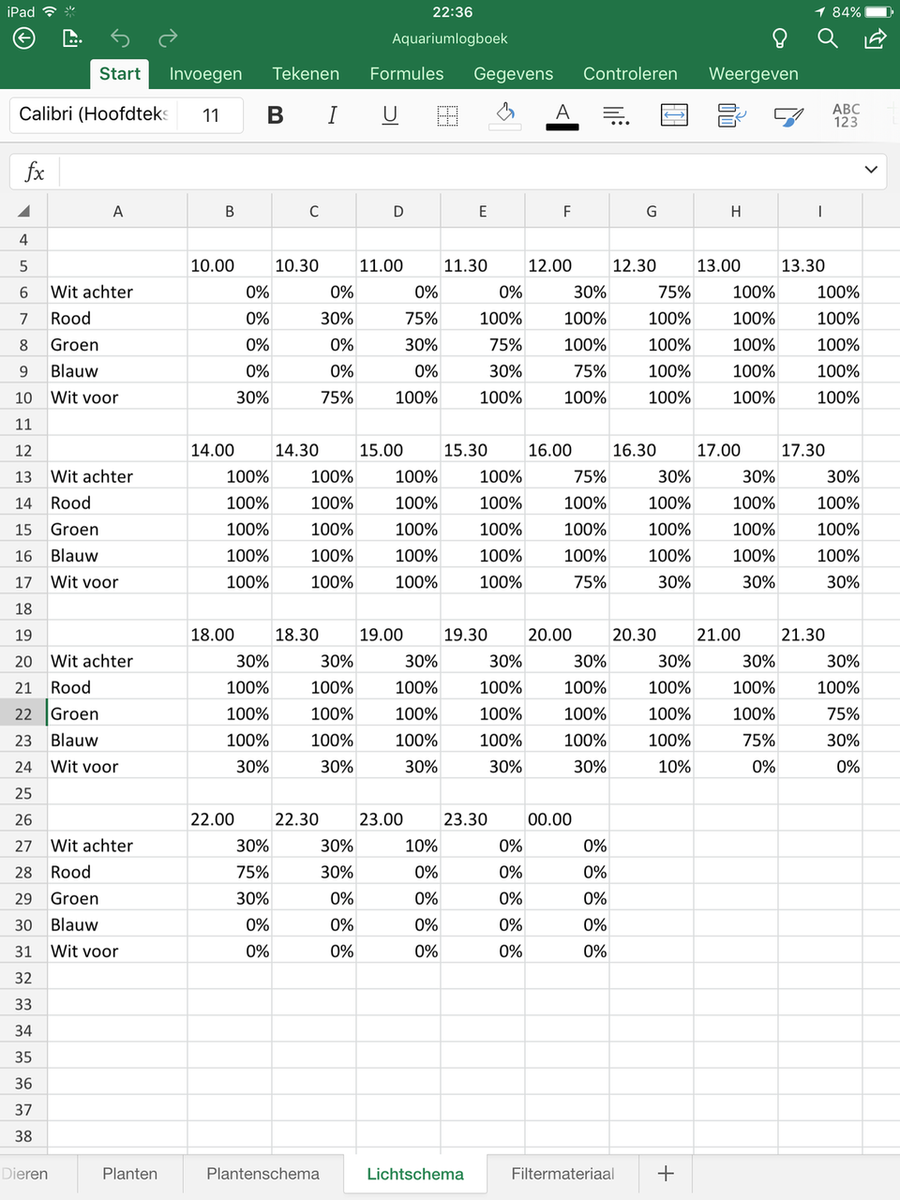Viewport: 900px width, 1200px height.
Task: Open the Calibri font name dropdown
Action: pyautogui.click(x=94, y=115)
